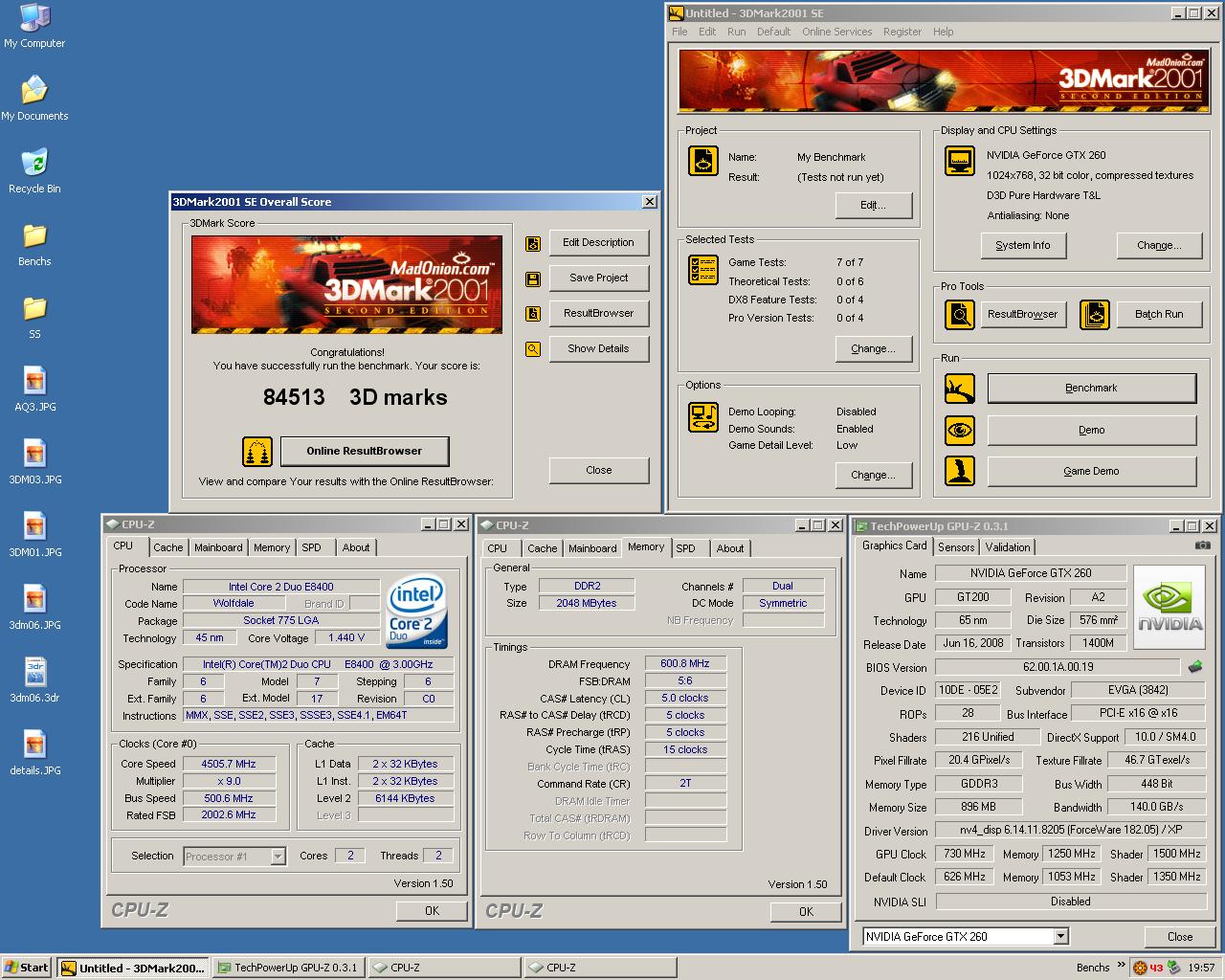Click Core Speed value field
Image resolution: width=1225 pixels, height=980 pixels.
[x=229, y=764]
